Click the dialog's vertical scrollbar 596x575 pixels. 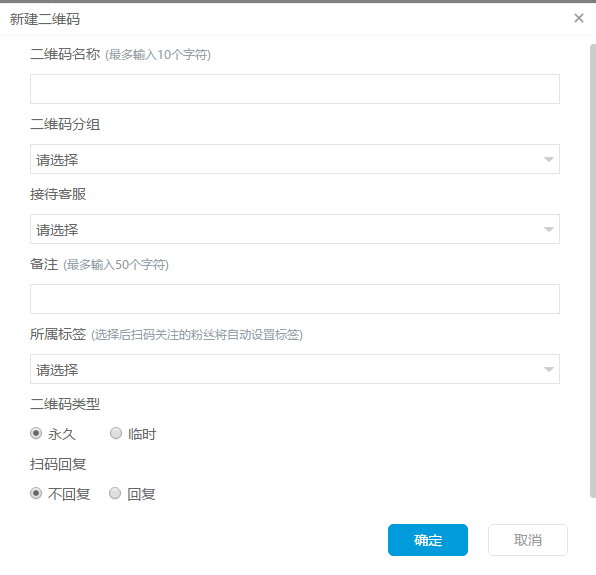(x=593, y=271)
